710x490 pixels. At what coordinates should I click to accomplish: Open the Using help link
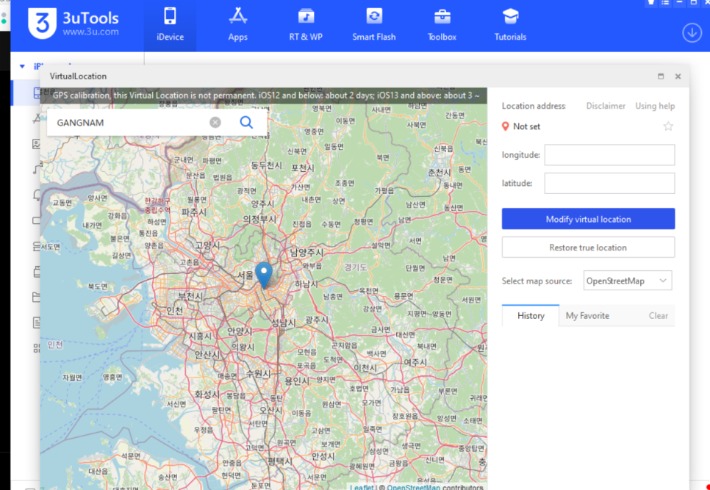655,106
